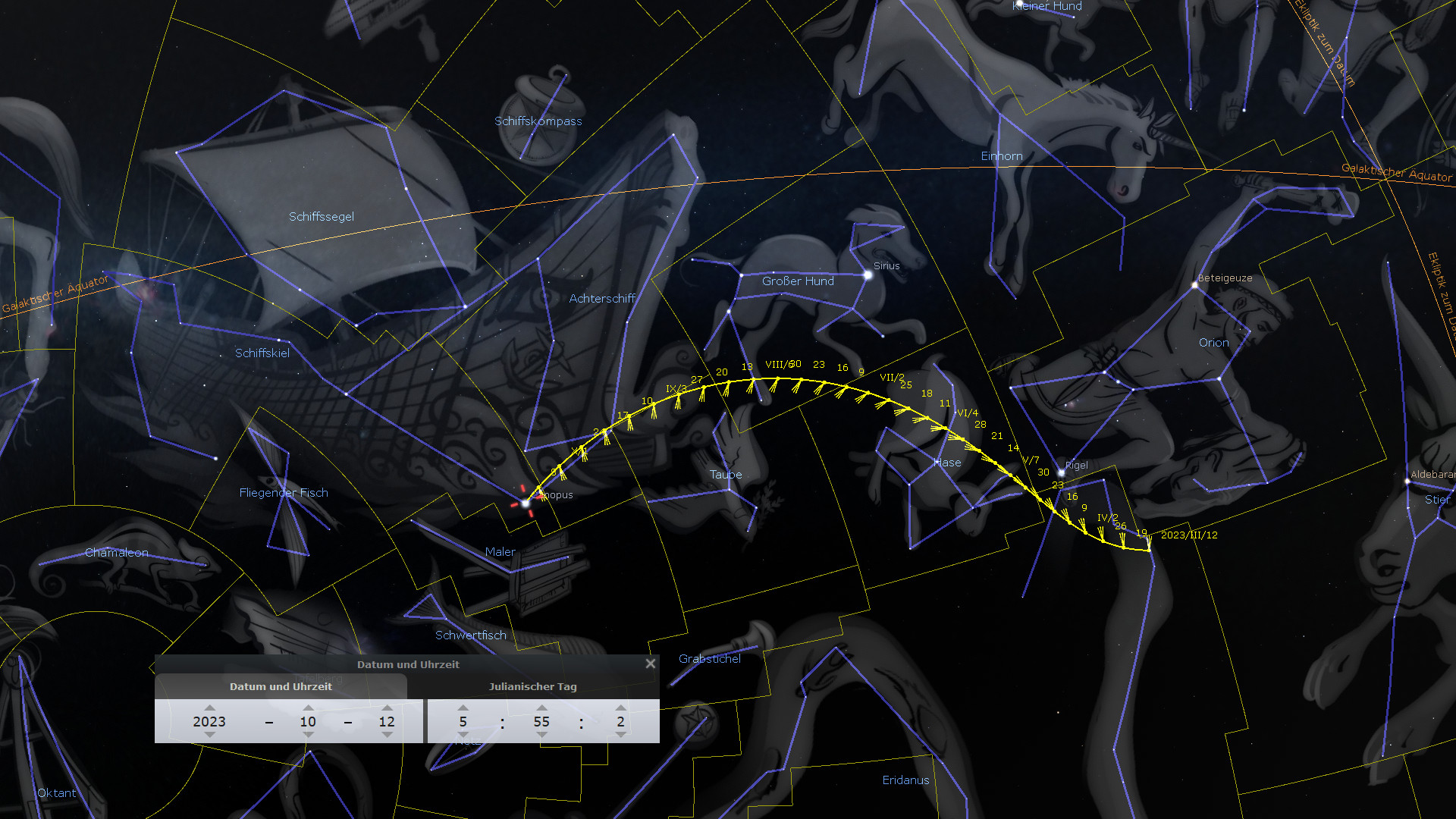
Task: Increase the minutes value 55
Action: pos(541,708)
